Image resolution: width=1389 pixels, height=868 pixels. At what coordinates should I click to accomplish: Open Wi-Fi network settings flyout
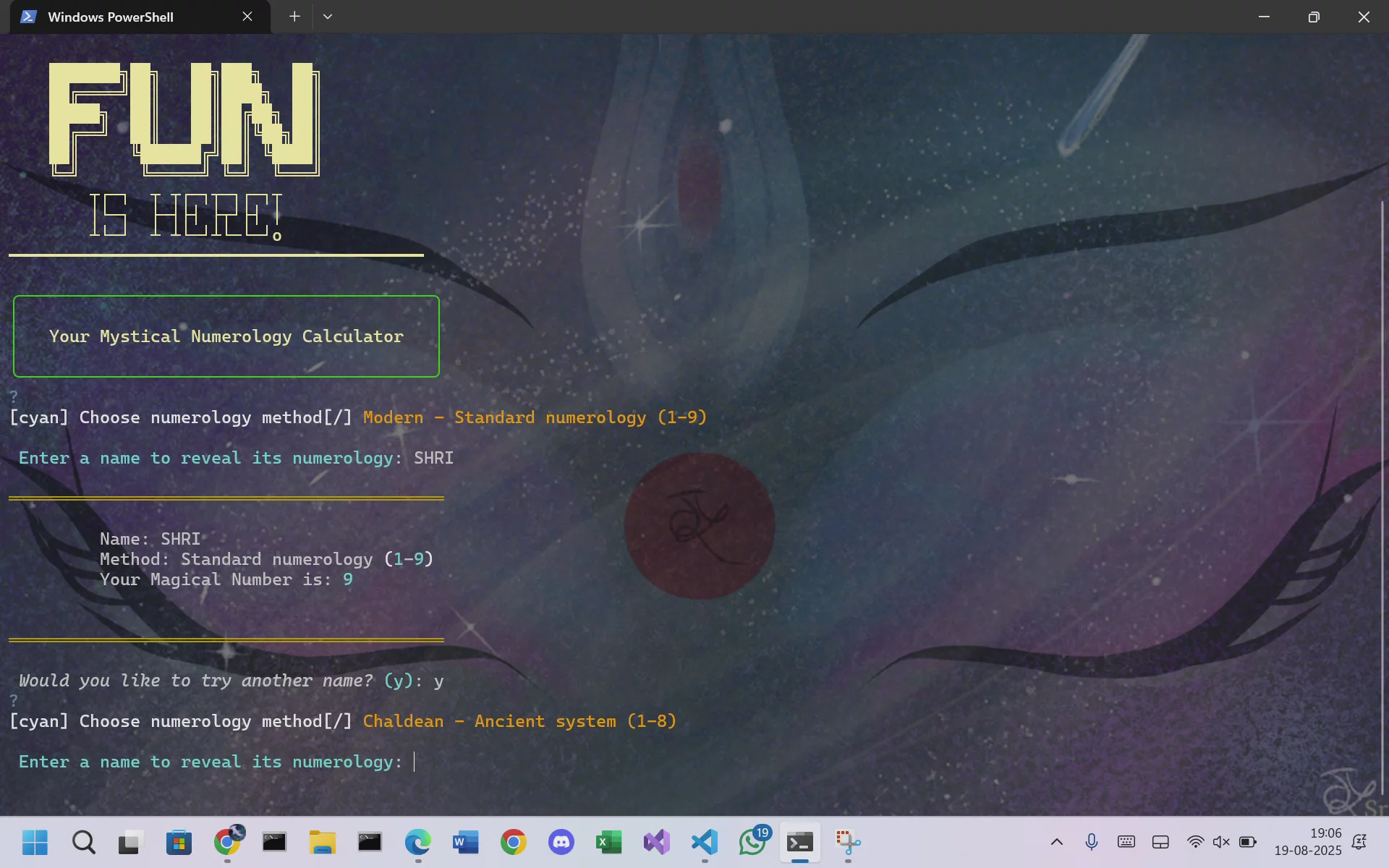(1195, 842)
